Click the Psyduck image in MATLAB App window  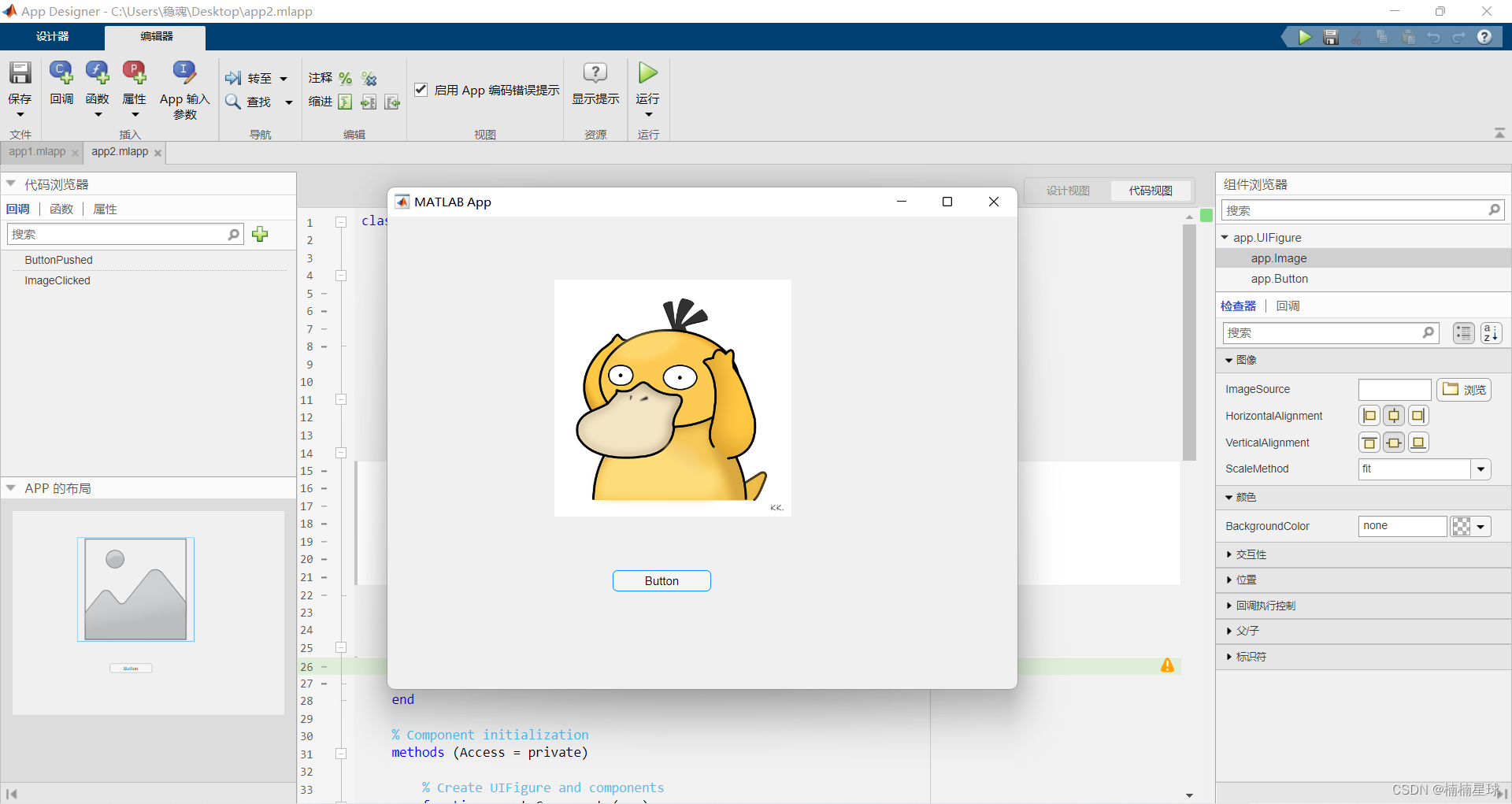[x=673, y=398]
